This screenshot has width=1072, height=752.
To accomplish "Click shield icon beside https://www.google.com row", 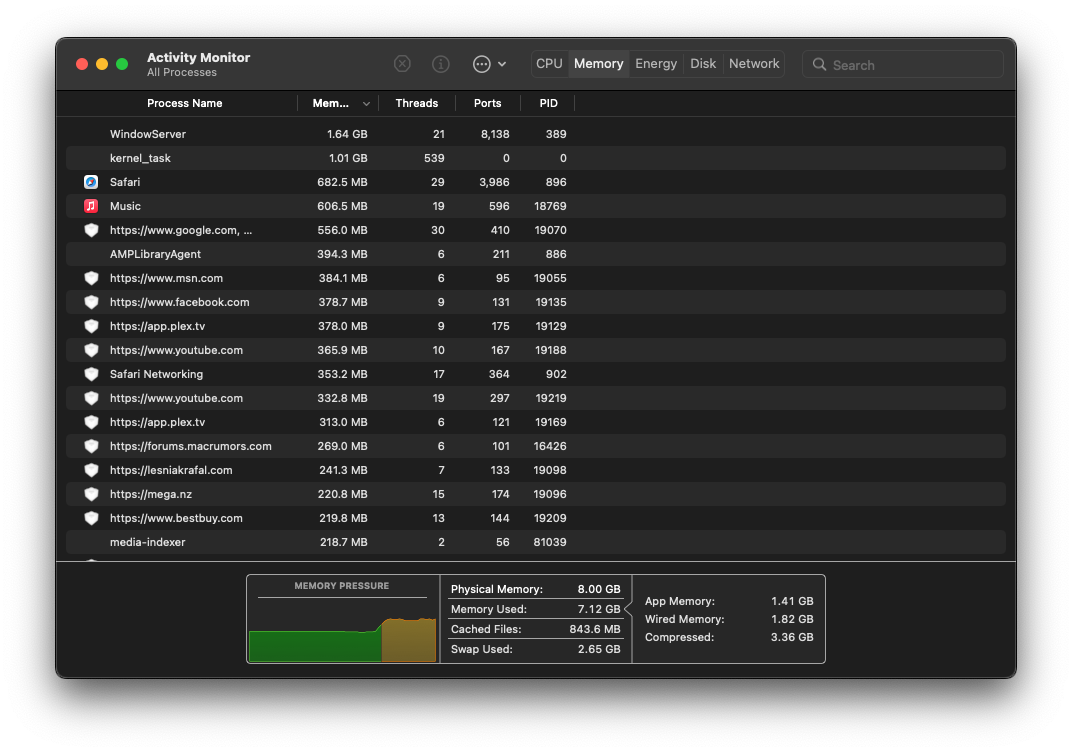I will (x=91, y=230).
